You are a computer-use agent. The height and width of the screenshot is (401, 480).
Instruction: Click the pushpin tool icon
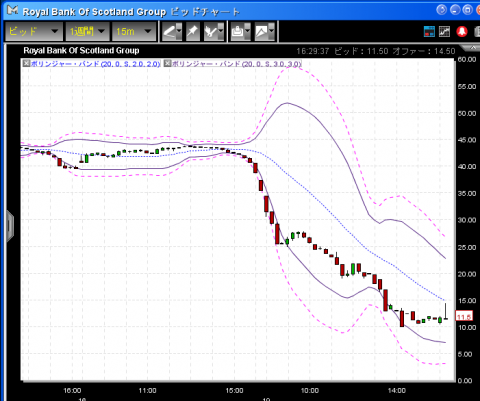[x=193, y=32]
